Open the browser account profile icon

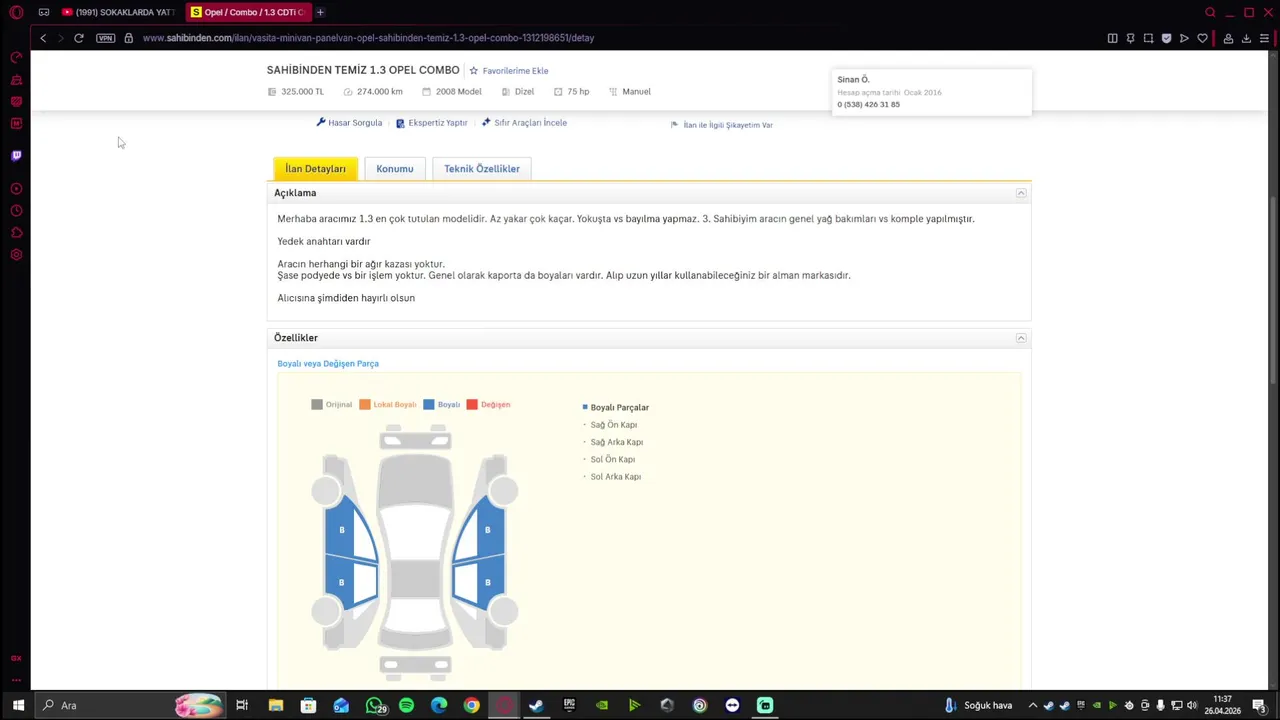[x=1228, y=38]
